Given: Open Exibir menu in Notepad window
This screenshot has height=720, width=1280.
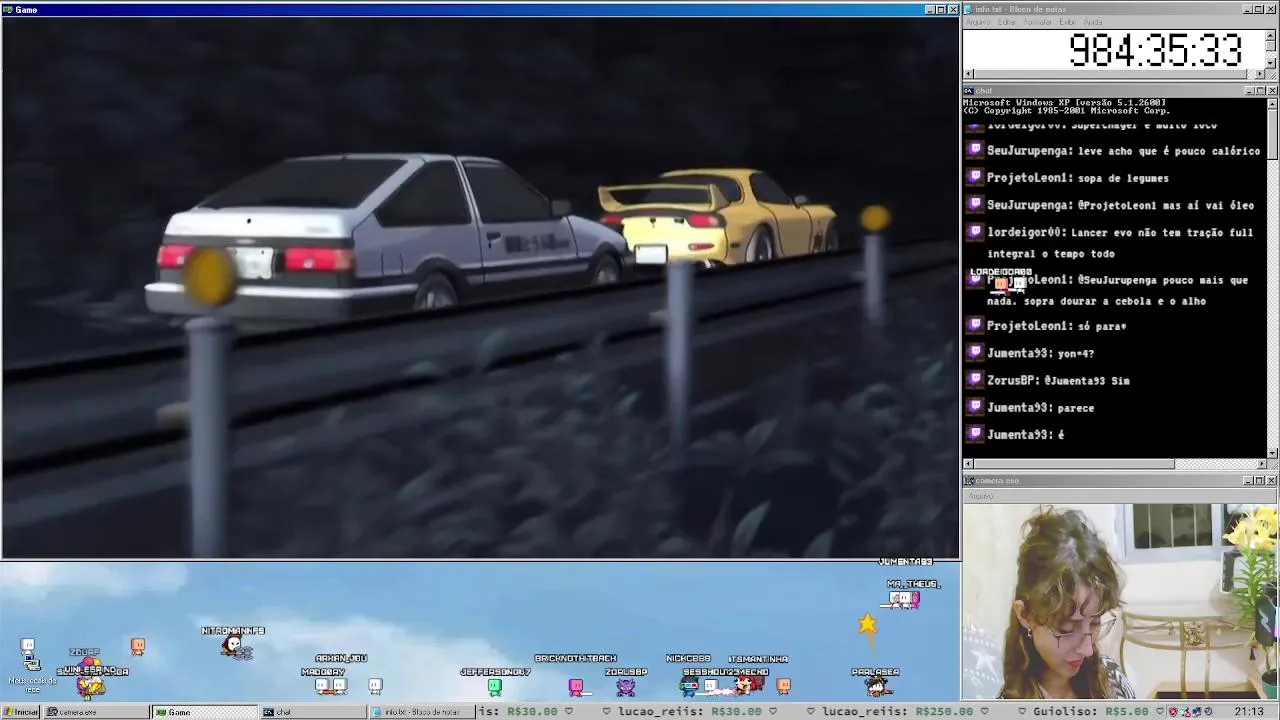Looking at the screenshot, I should point(1067,22).
